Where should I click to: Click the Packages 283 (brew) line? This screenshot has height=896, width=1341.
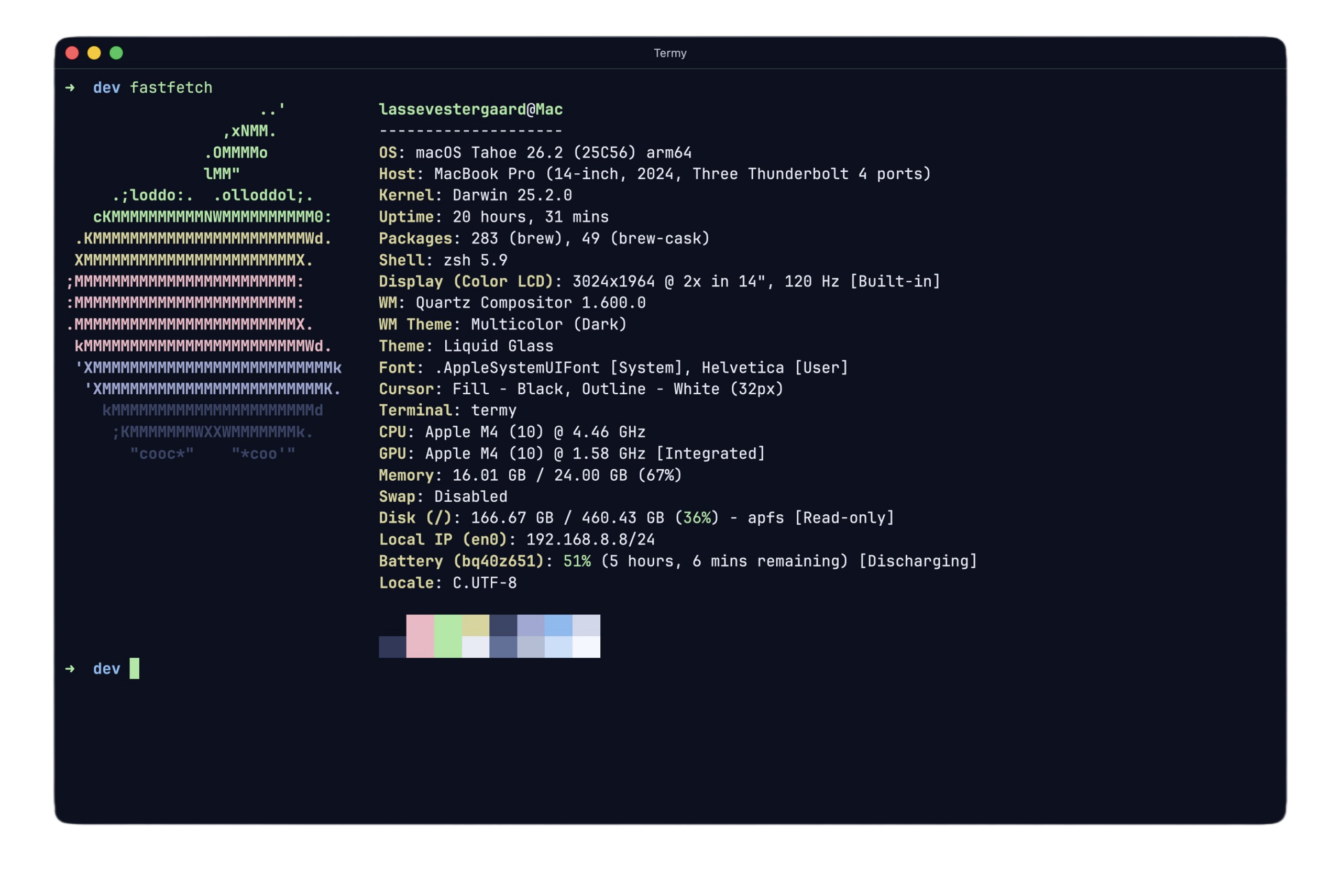click(x=544, y=238)
